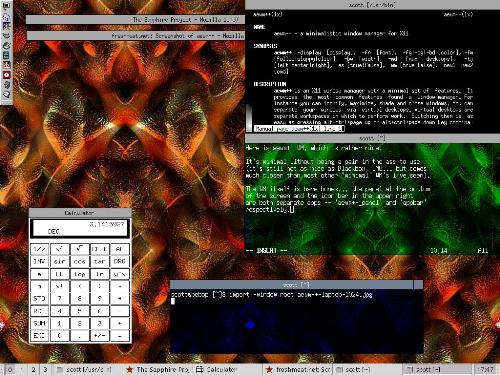The height and width of the screenshot is (375, 500).
Task: Click digit 4 on Calculator
Action: [x=59, y=311]
